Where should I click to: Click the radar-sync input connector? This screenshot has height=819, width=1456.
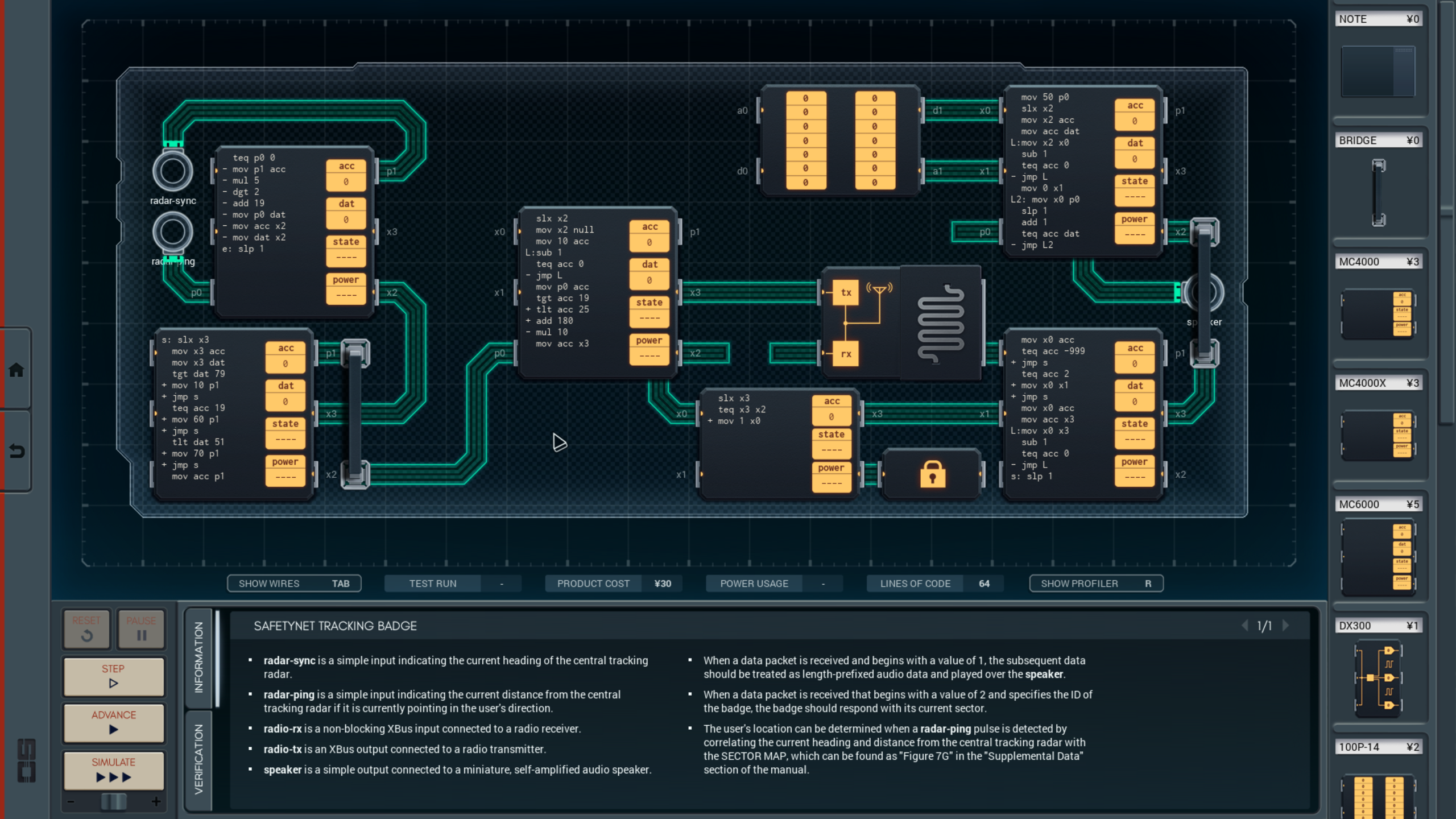pyautogui.click(x=172, y=171)
